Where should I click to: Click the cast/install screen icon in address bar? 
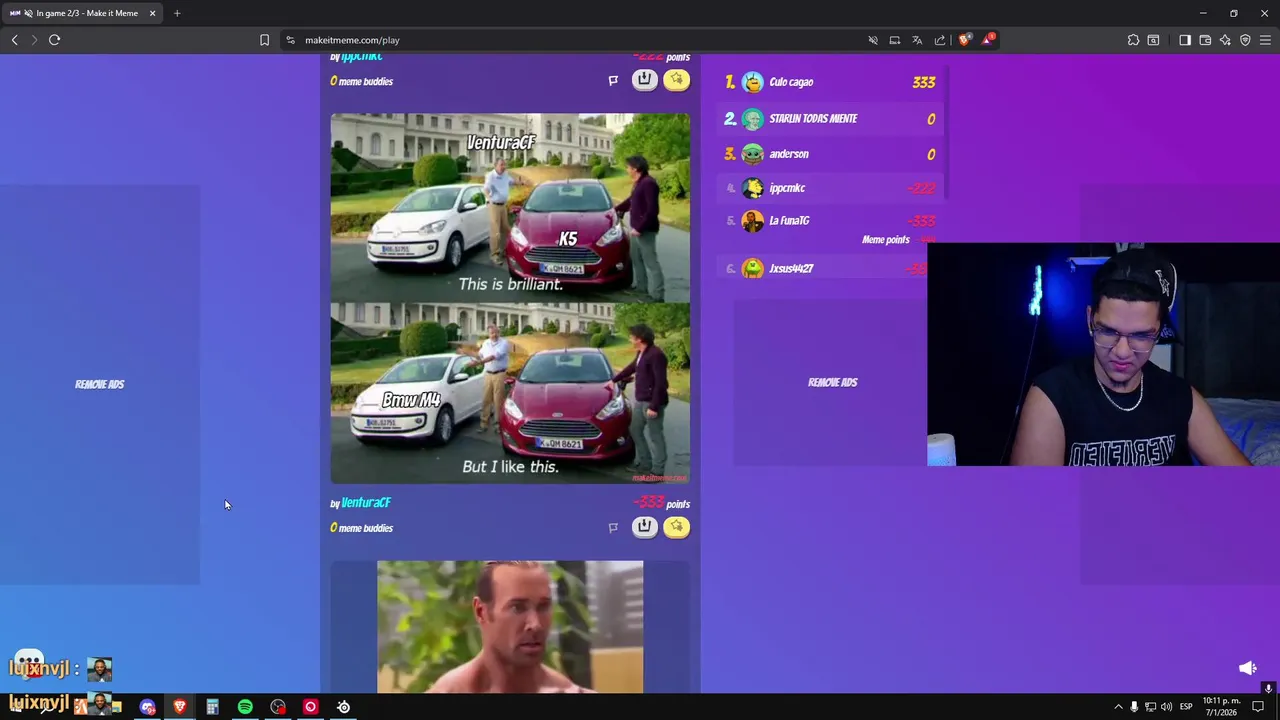point(895,40)
